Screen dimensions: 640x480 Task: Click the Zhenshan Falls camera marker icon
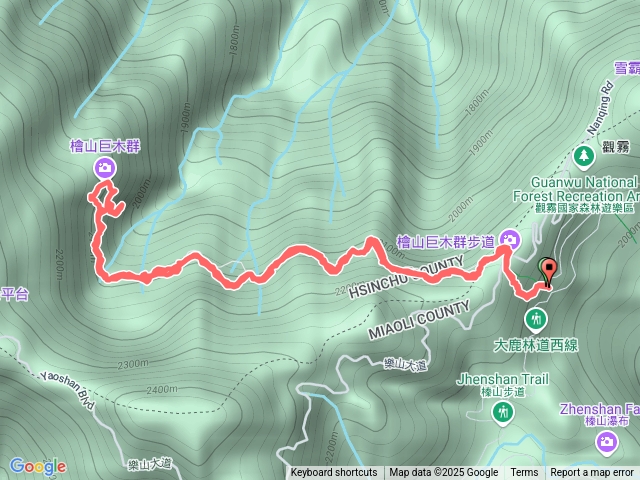click(x=607, y=442)
